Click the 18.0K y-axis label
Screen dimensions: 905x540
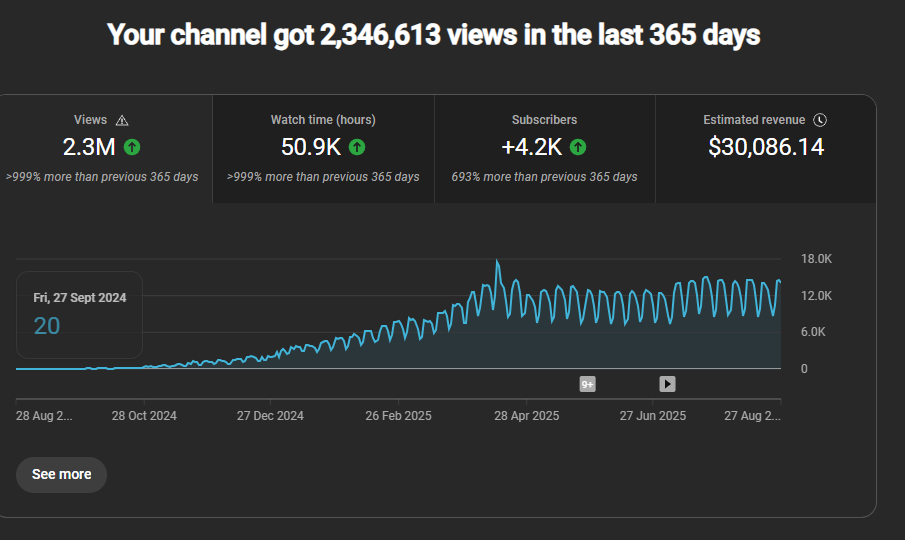tap(816, 259)
